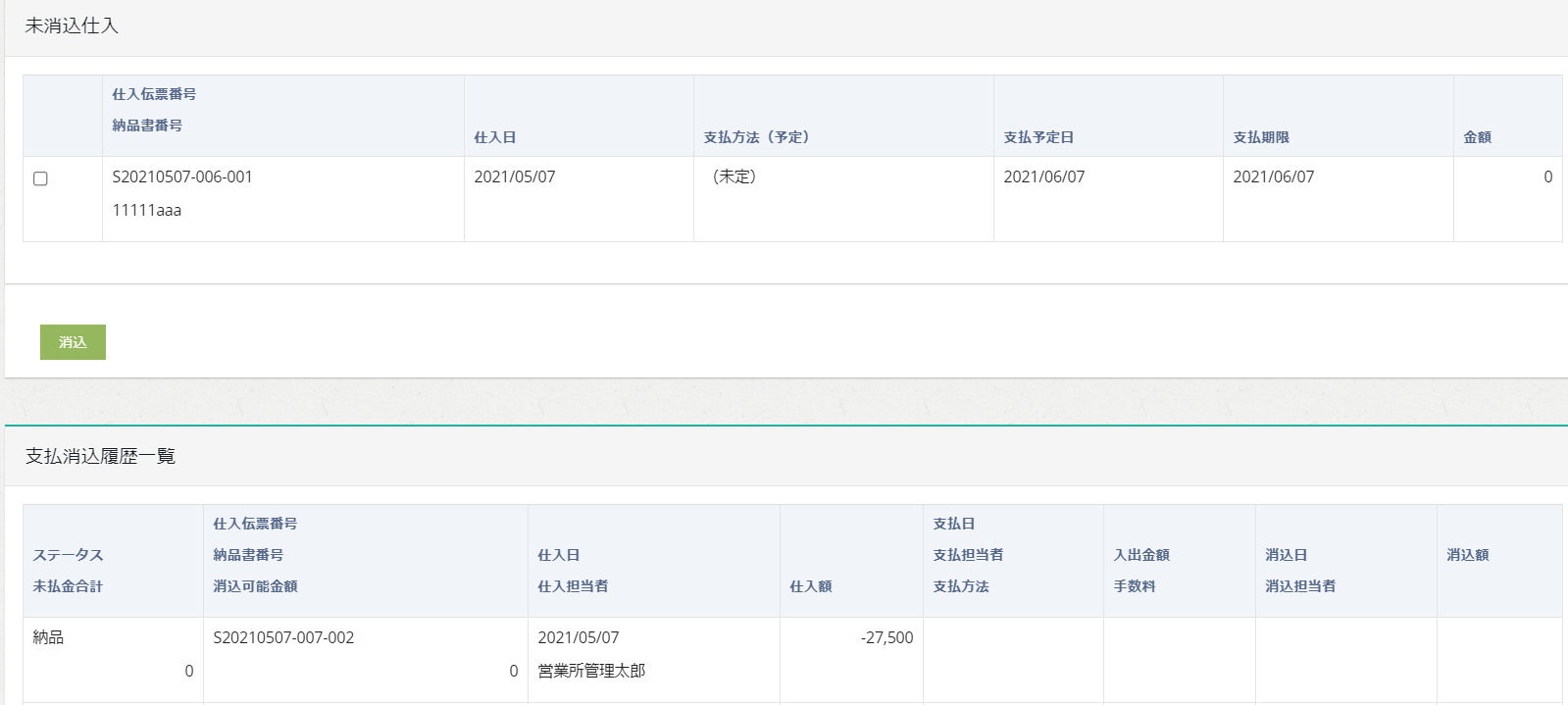The image size is (1568, 705).
Task: Click delivery note number 11111aaa
Action: (x=147, y=210)
